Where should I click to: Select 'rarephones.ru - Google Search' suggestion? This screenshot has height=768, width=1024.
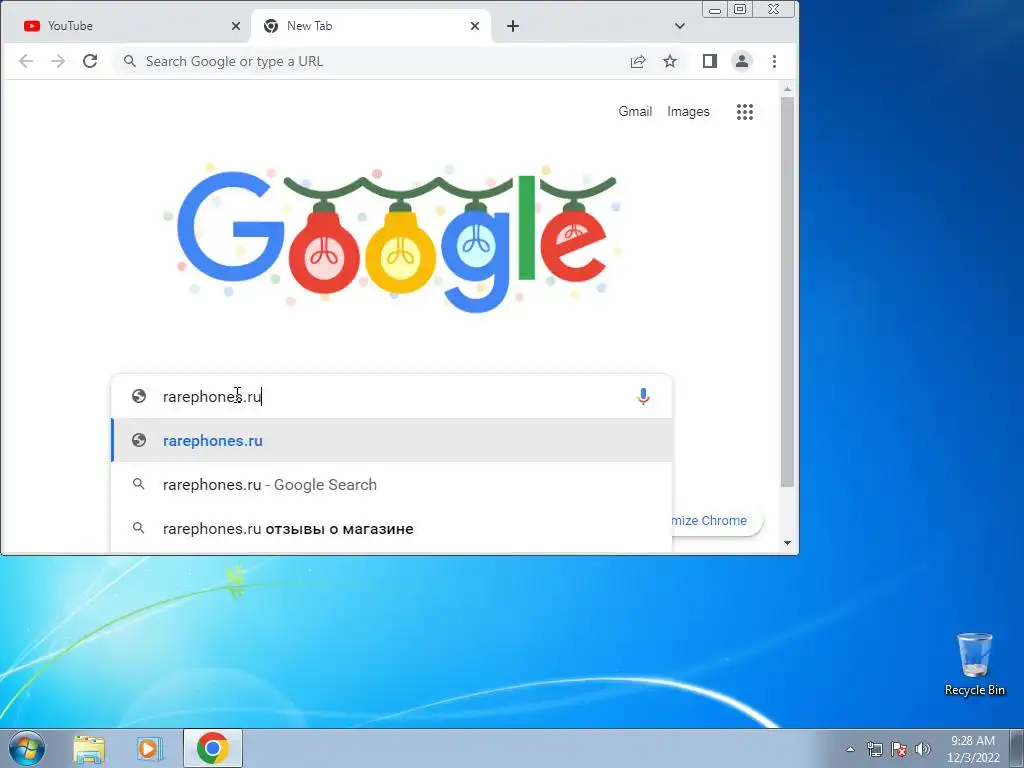pyautogui.click(x=392, y=485)
